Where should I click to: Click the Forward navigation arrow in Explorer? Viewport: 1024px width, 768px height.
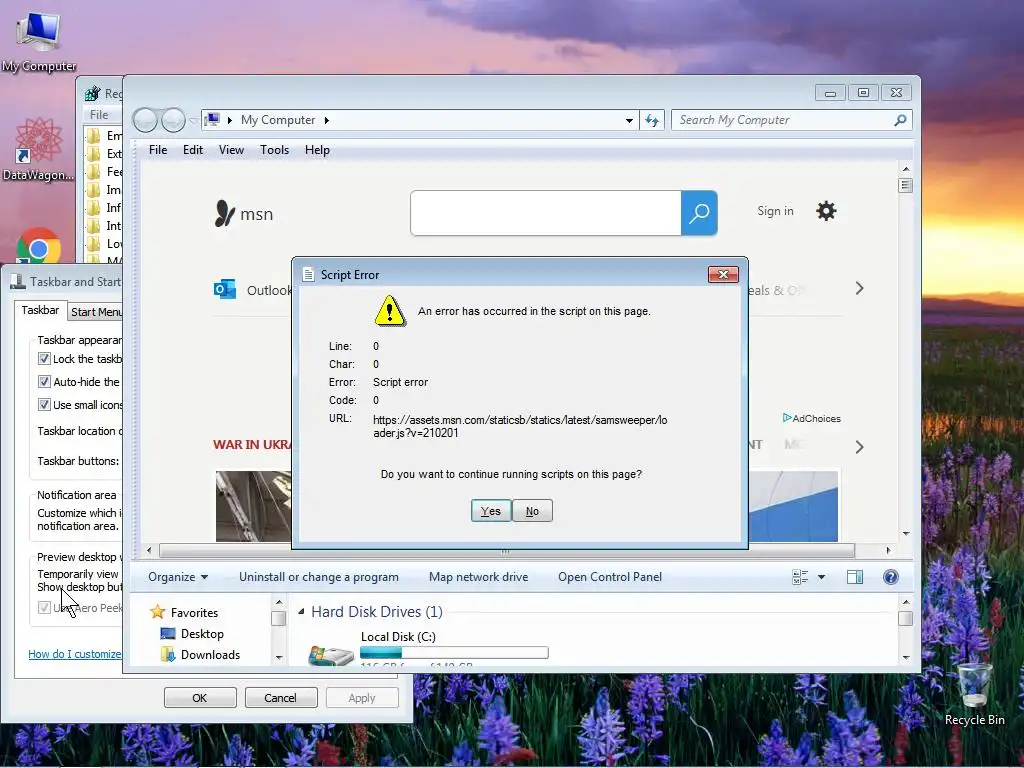pos(173,120)
